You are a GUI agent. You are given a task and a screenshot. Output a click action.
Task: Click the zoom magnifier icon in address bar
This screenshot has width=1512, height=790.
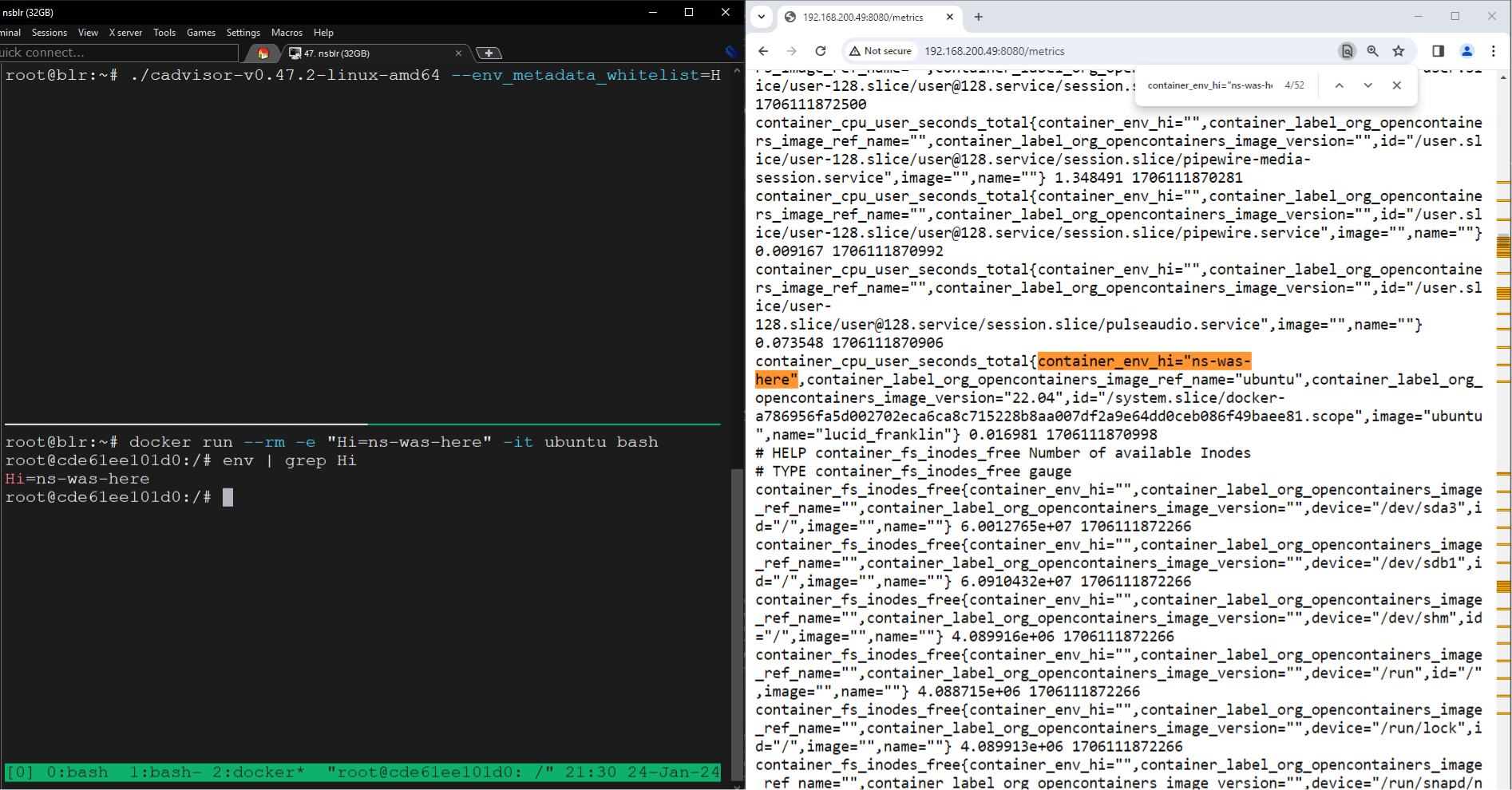(1372, 51)
